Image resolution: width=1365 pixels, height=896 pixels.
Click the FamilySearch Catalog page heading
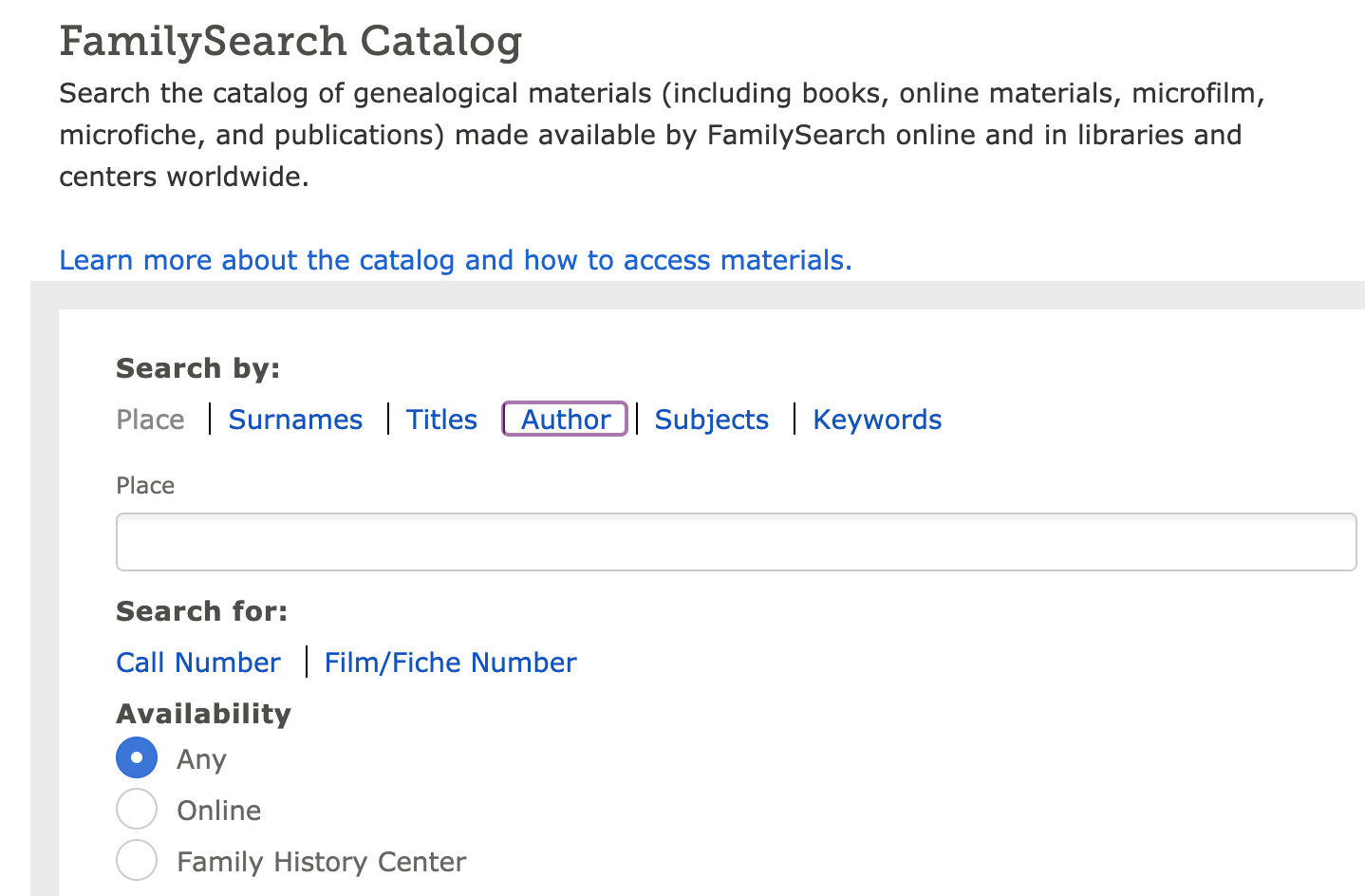pyautogui.click(x=290, y=42)
